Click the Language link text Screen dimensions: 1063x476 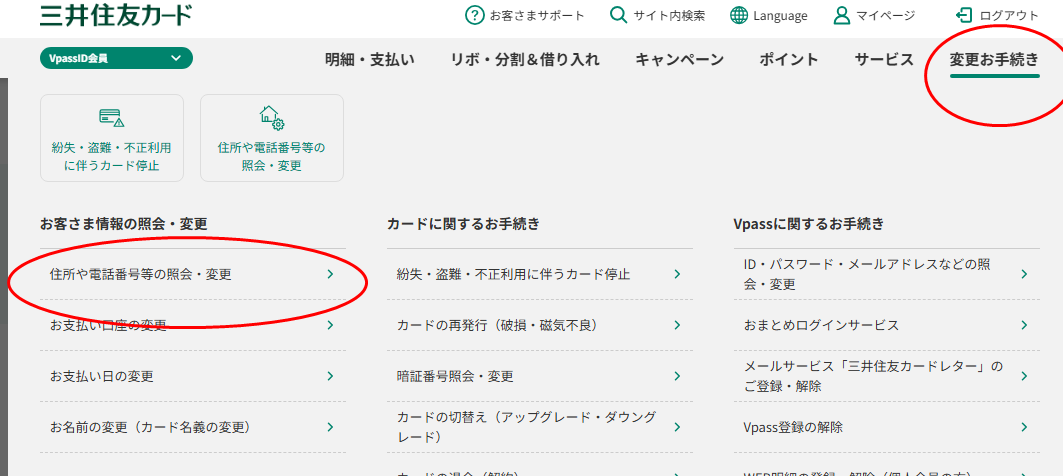coord(780,16)
